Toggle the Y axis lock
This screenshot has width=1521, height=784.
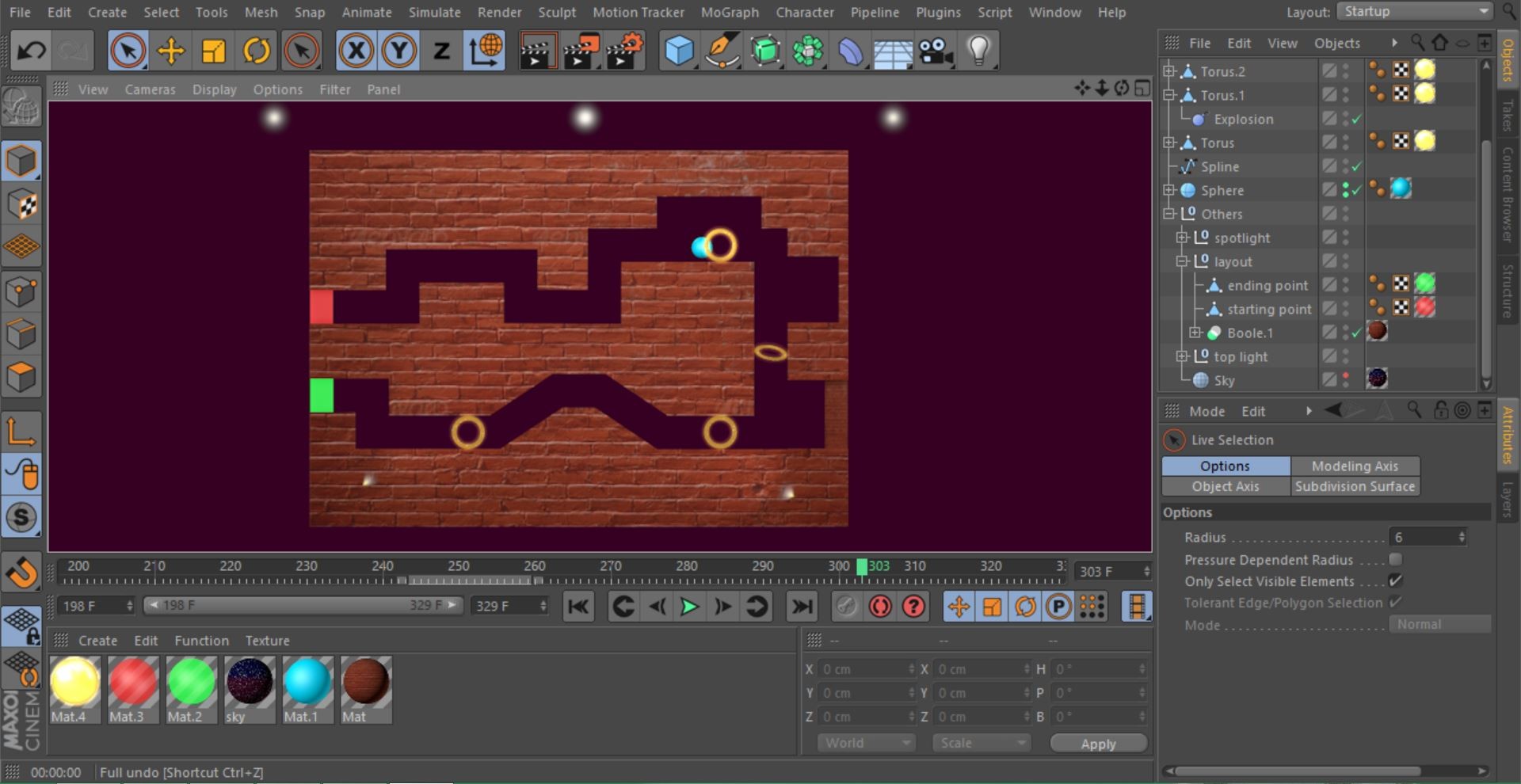[398, 50]
